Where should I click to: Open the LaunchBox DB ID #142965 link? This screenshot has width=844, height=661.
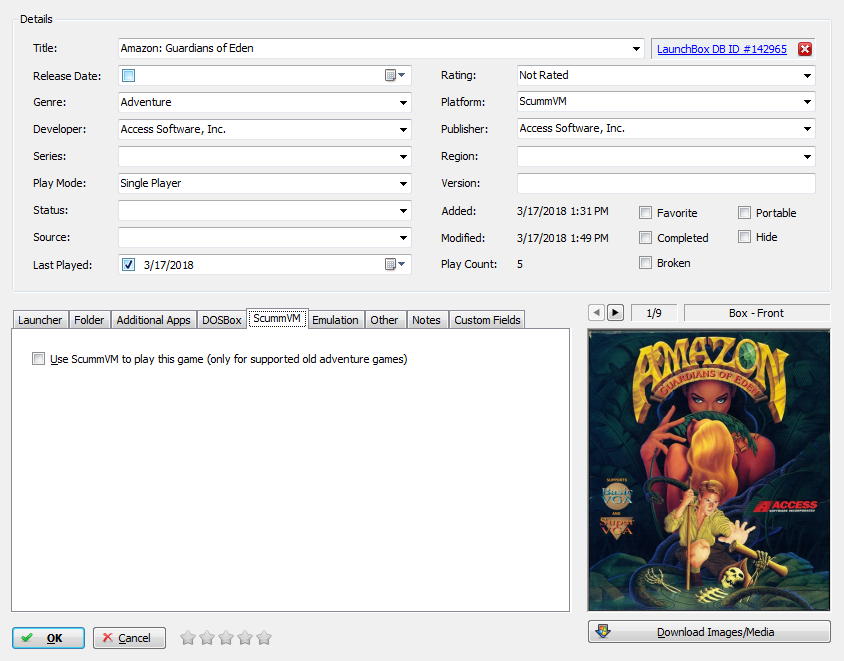pos(722,49)
